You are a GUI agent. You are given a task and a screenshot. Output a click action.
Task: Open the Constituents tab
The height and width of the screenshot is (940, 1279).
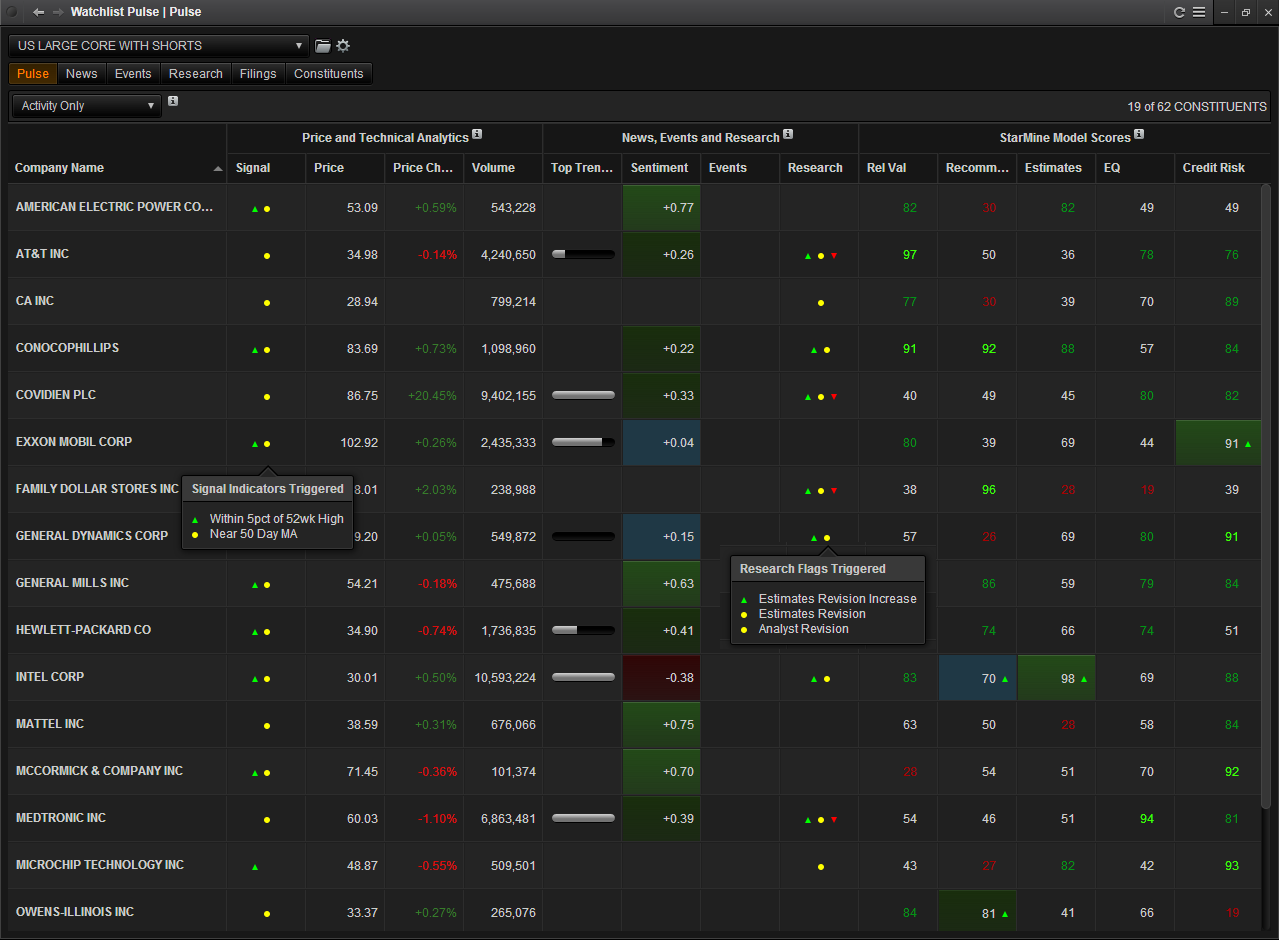(328, 74)
